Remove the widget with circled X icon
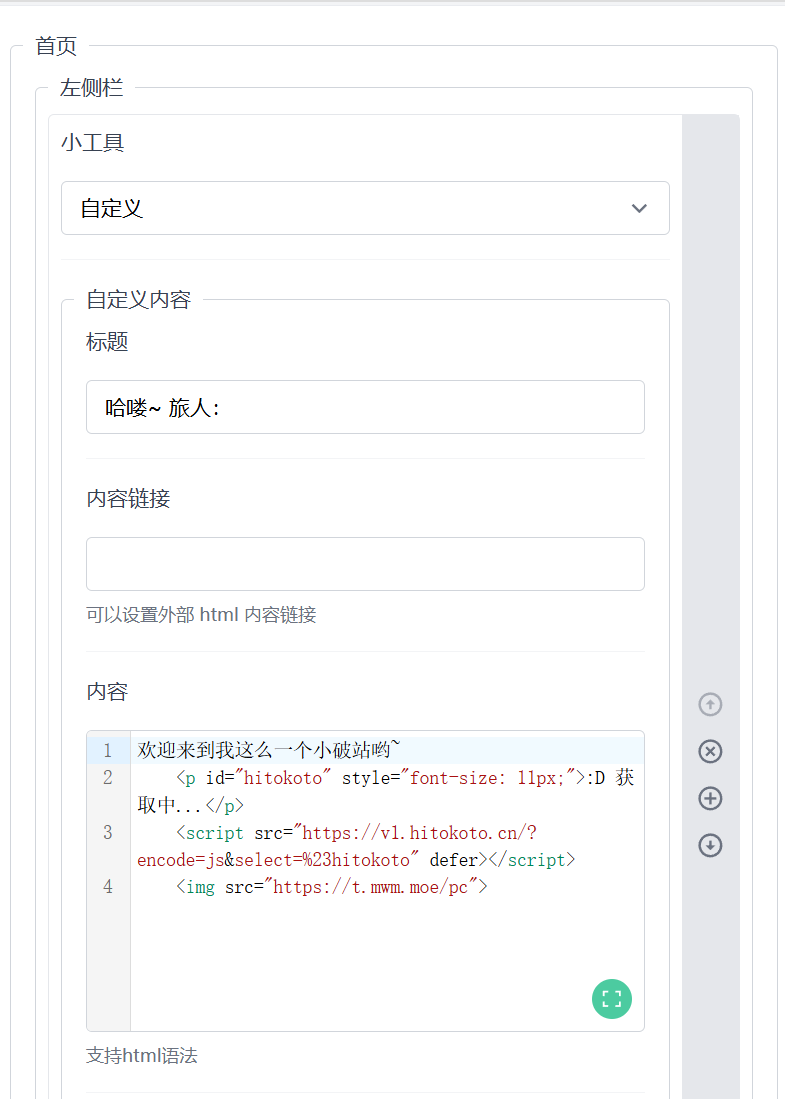This screenshot has height=1099, width=785. [710, 751]
